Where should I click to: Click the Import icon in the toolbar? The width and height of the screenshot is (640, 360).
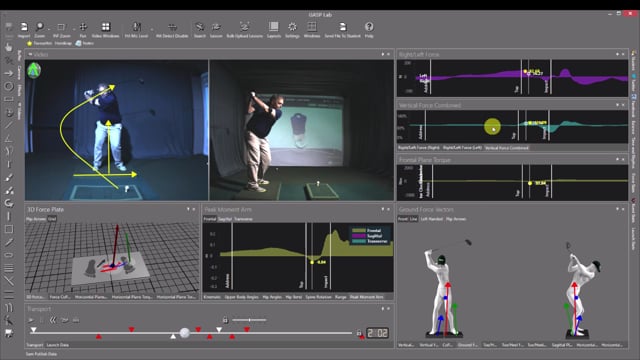coord(24,27)
